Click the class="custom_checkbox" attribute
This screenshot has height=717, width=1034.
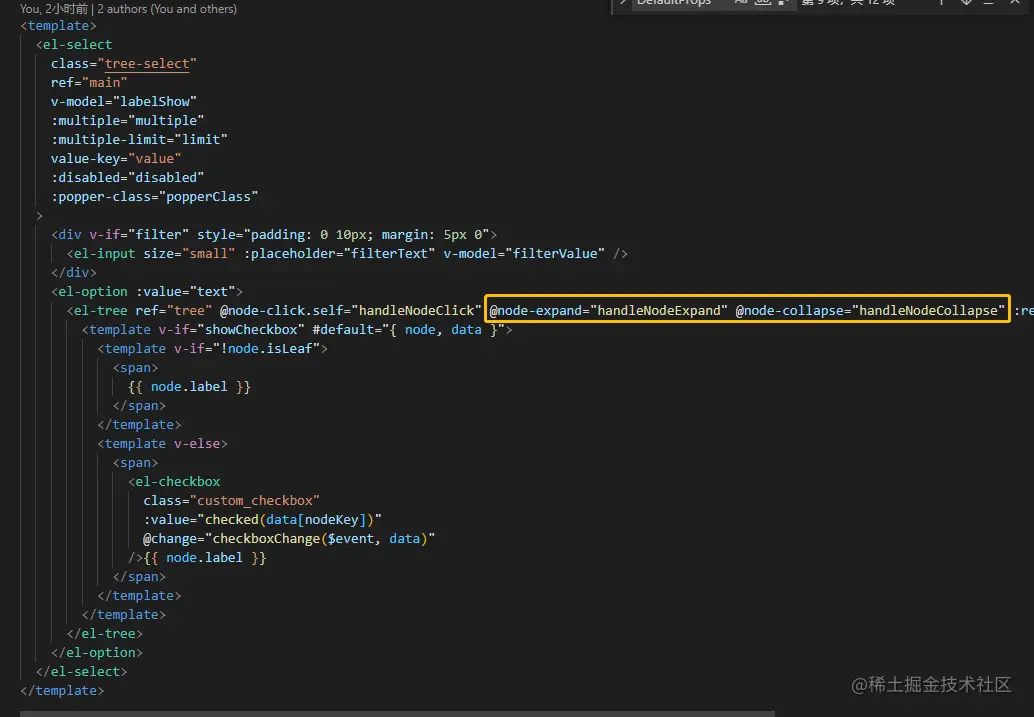[231, 501]
